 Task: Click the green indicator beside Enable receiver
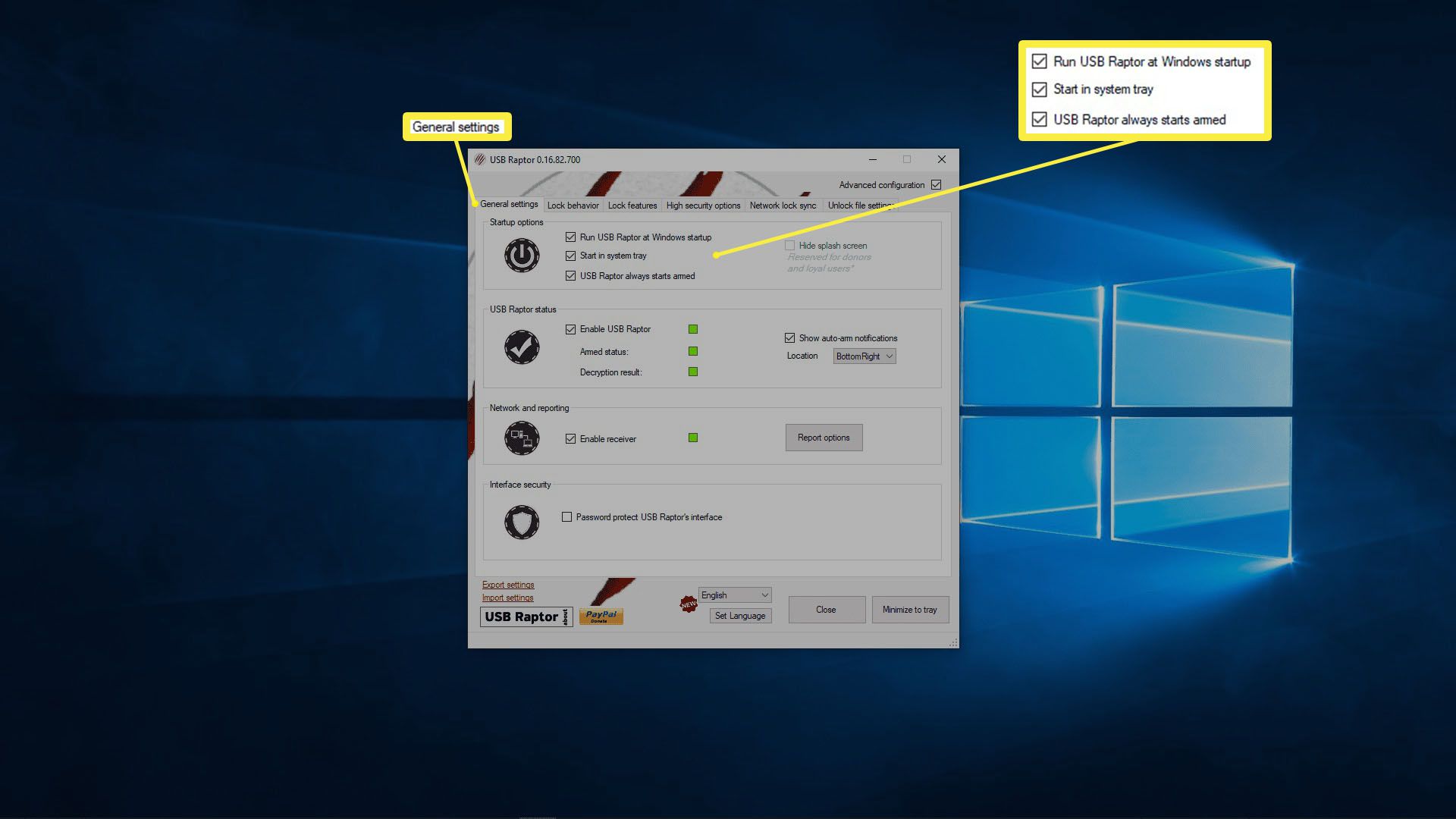[693, 438]
